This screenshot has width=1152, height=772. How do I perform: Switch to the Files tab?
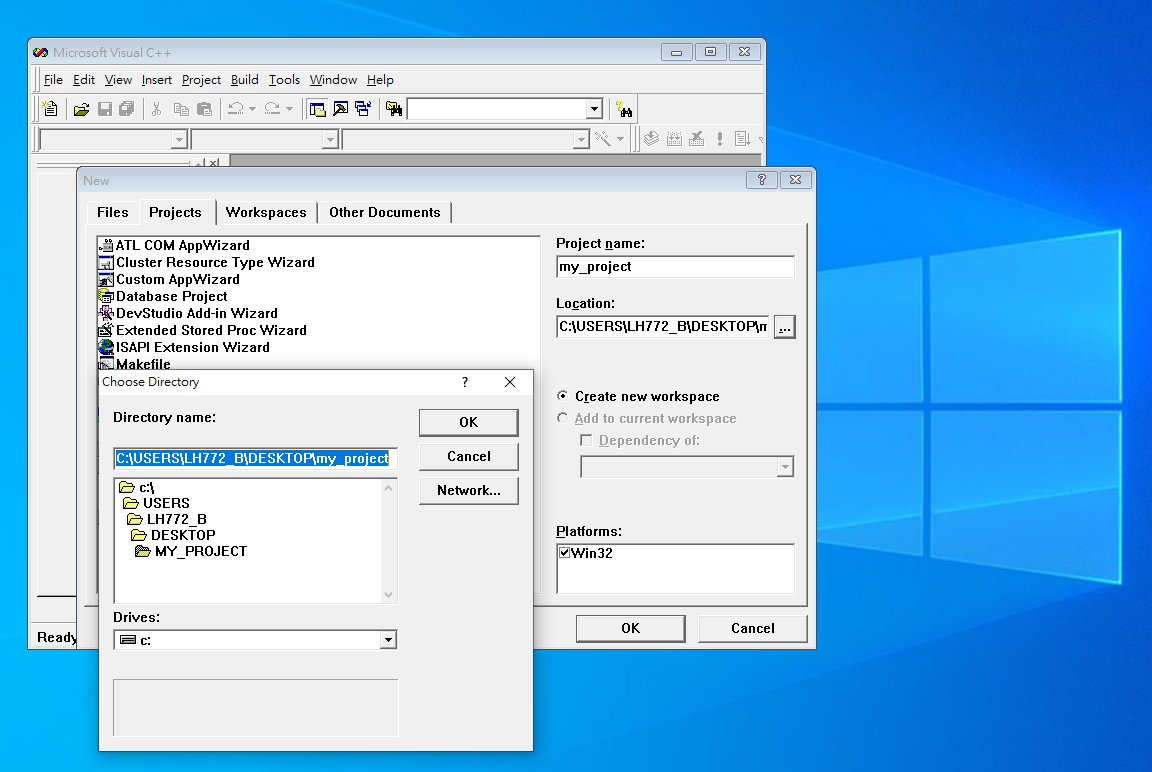tap(112, 212)
